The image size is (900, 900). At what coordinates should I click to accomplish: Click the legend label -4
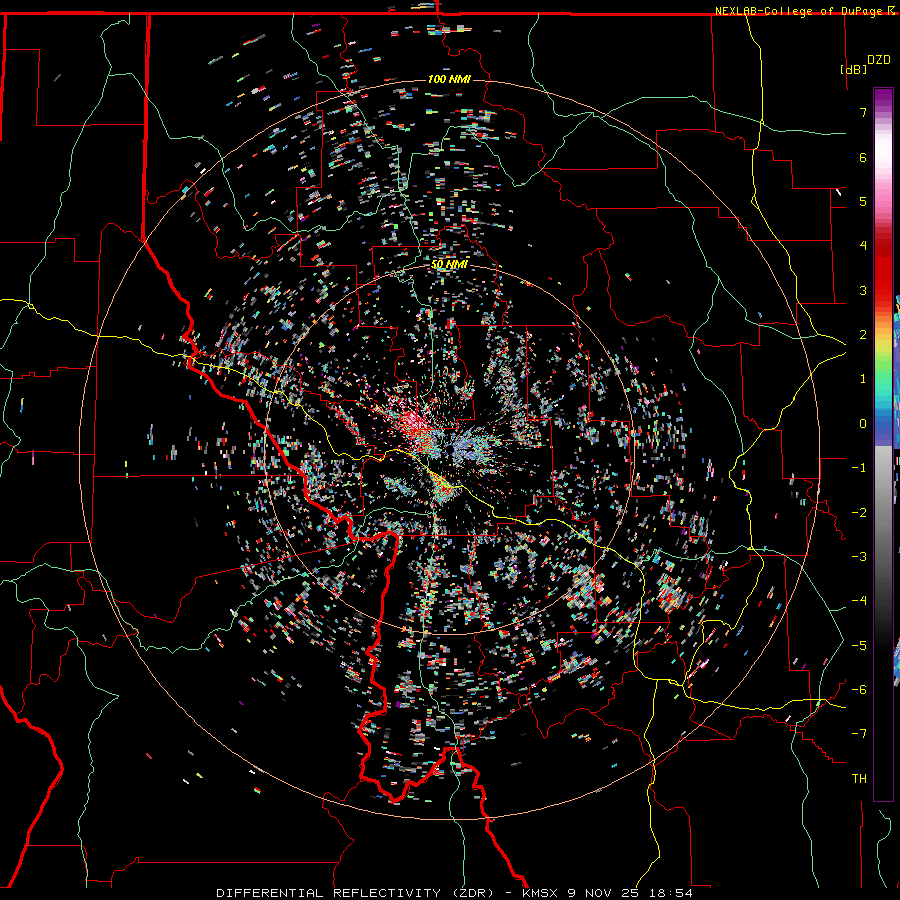(x=859, y=600)
